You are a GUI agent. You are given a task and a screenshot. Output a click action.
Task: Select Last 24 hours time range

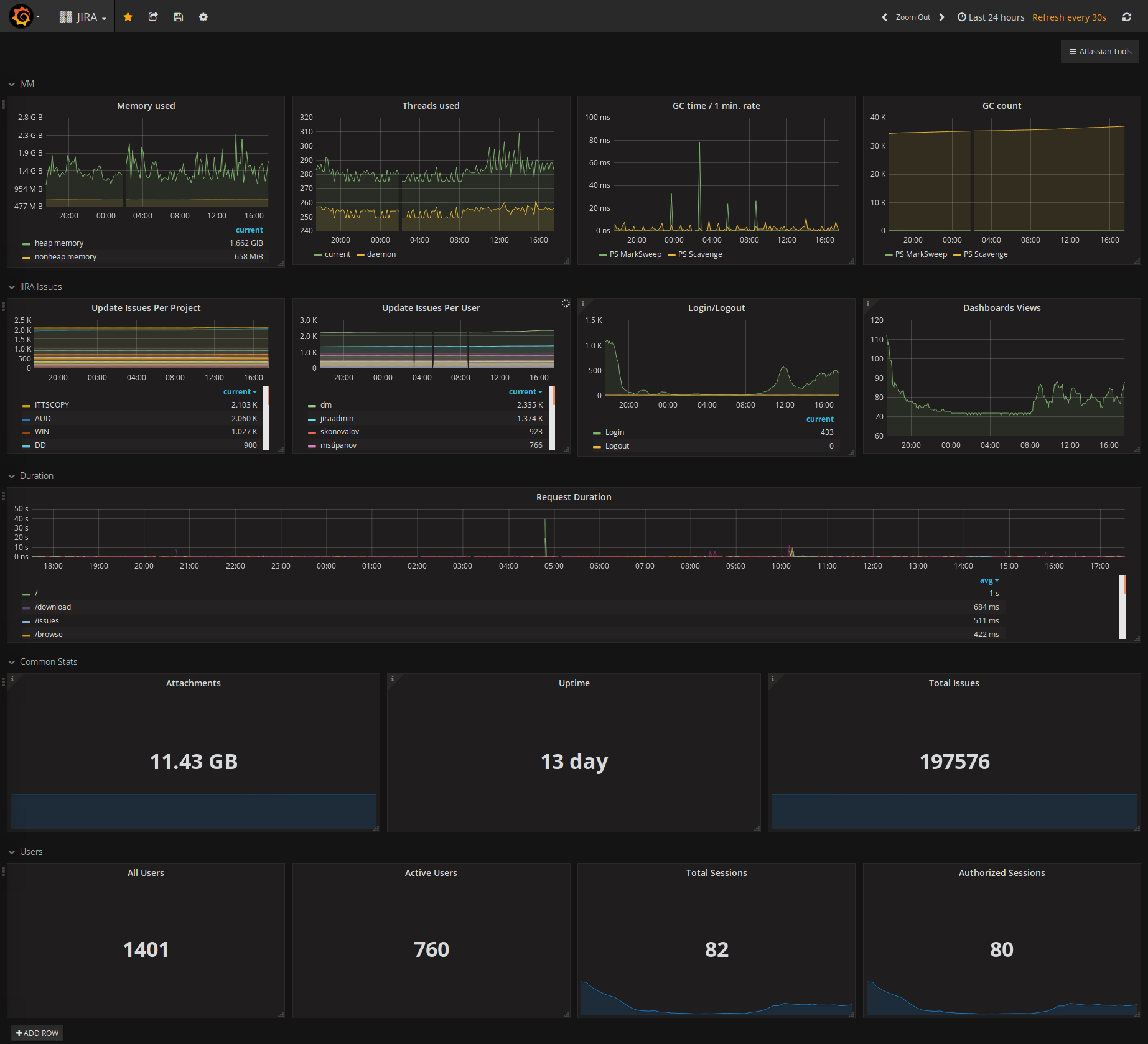[x=995, y=17]
